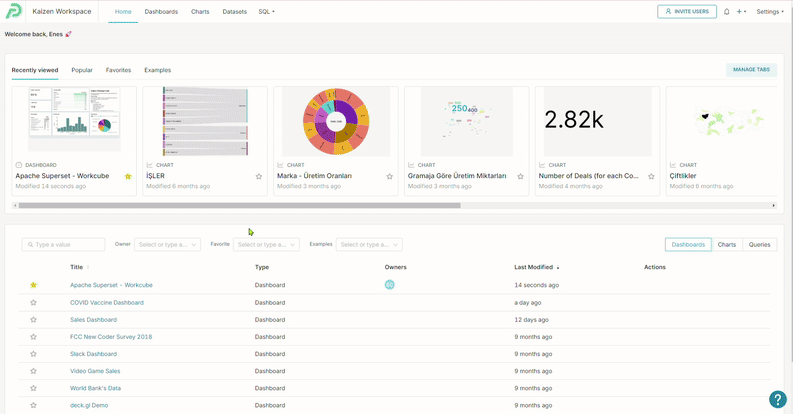Expand the Owner filter dropdown
The width and height of the screenshot is (793, 414).
point(167,244)
